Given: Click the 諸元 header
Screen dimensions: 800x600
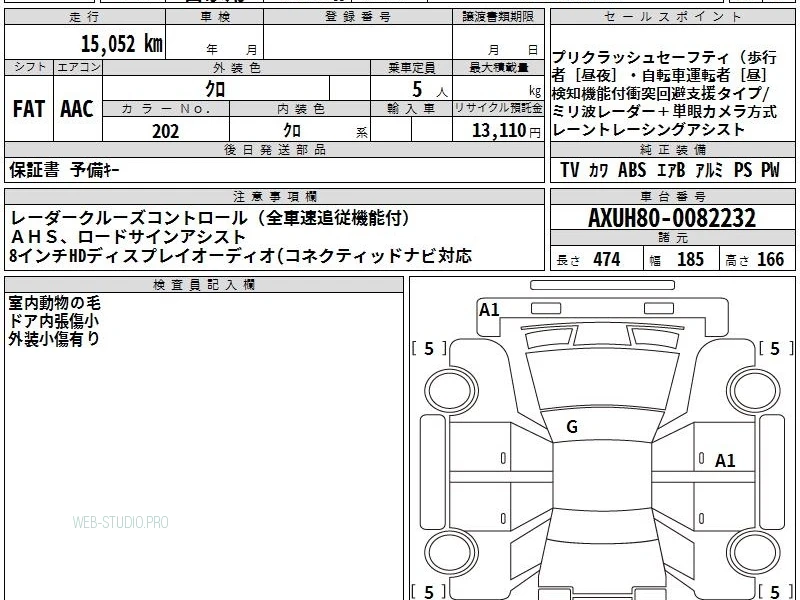Looking at the screenshot, I should (672, 238).
